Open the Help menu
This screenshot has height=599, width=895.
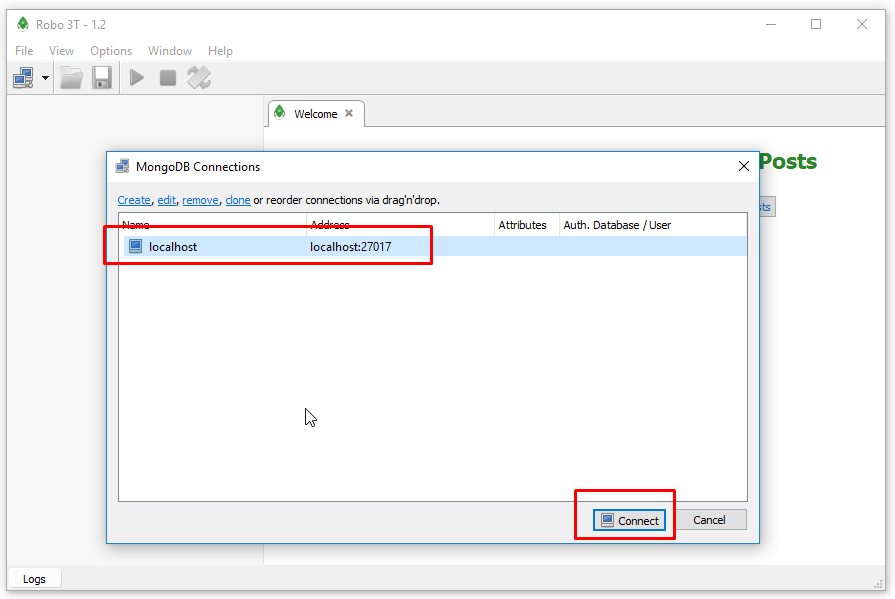point(220,51)
